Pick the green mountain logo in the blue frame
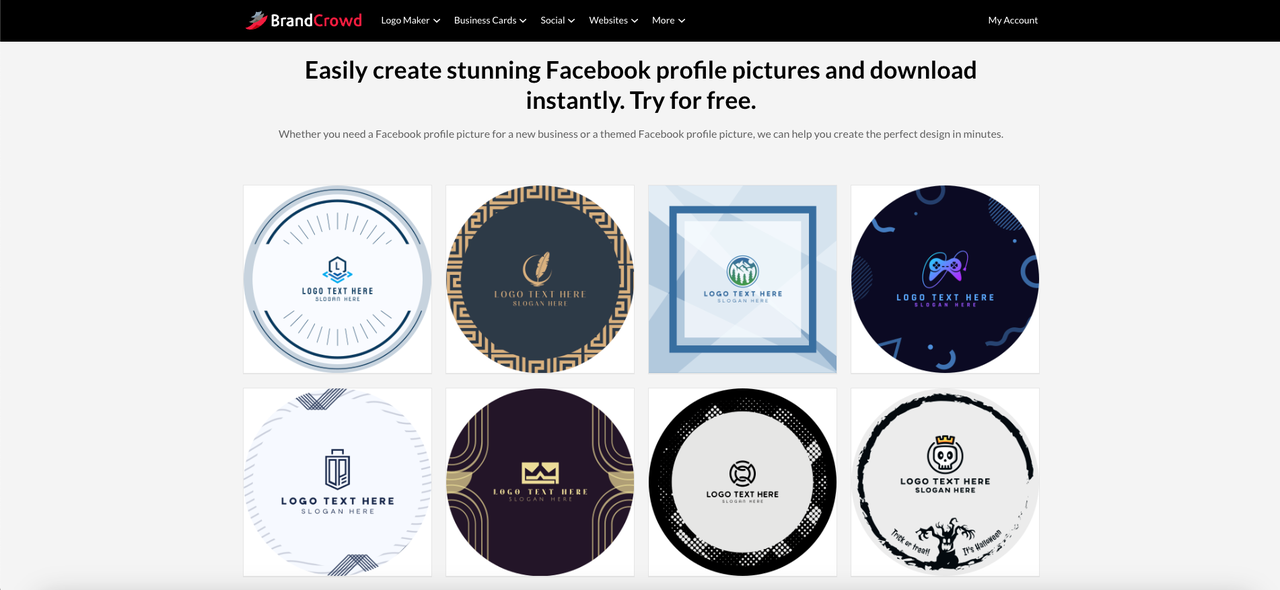Image resolution: width=1280 pixels, height=590 pixels. 743,271
